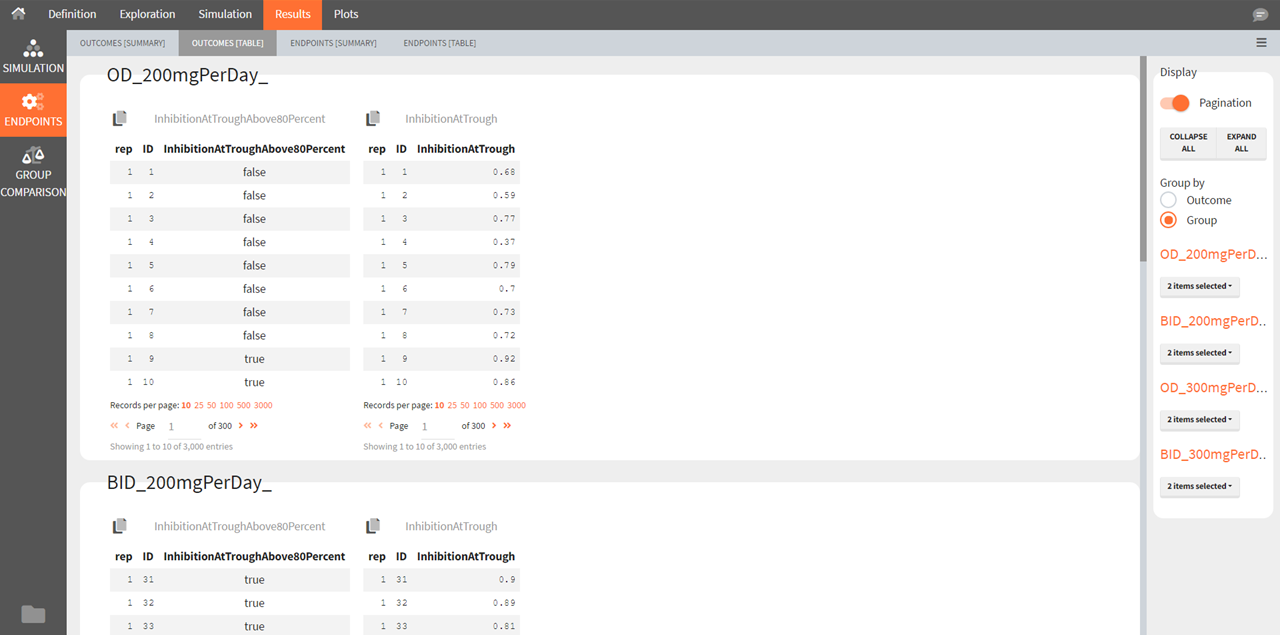This screenshot has height=635, width=1280.
Task: Open the Simulation sidebar section
Action: (x=33, y=57)
